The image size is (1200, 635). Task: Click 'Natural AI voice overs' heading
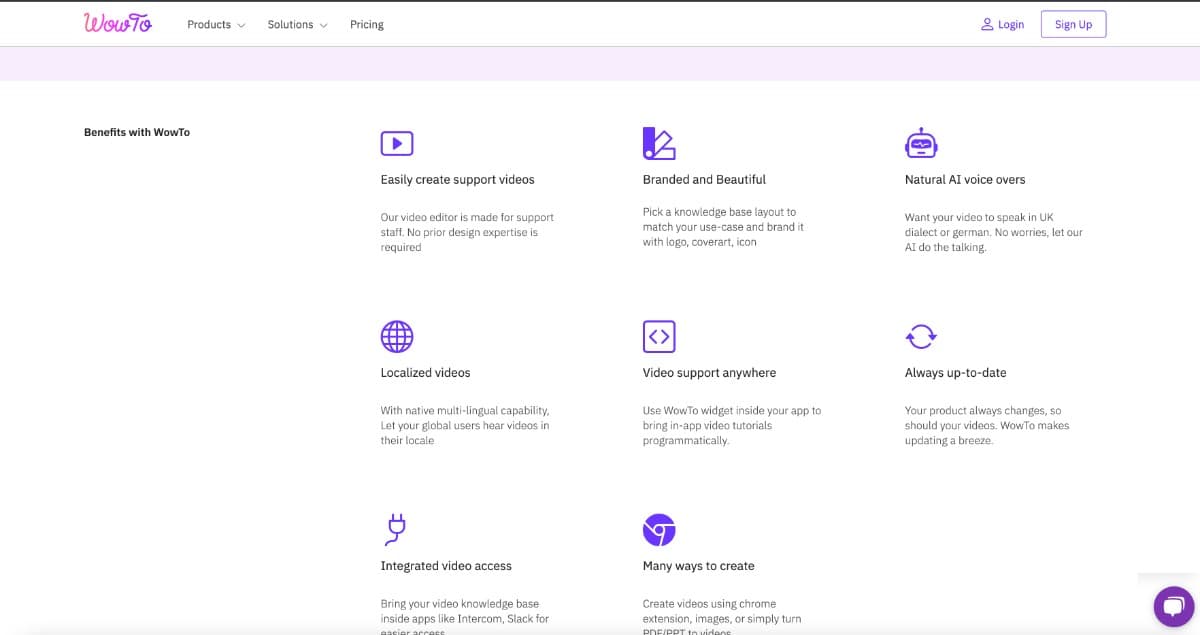(x=965, y=180)
